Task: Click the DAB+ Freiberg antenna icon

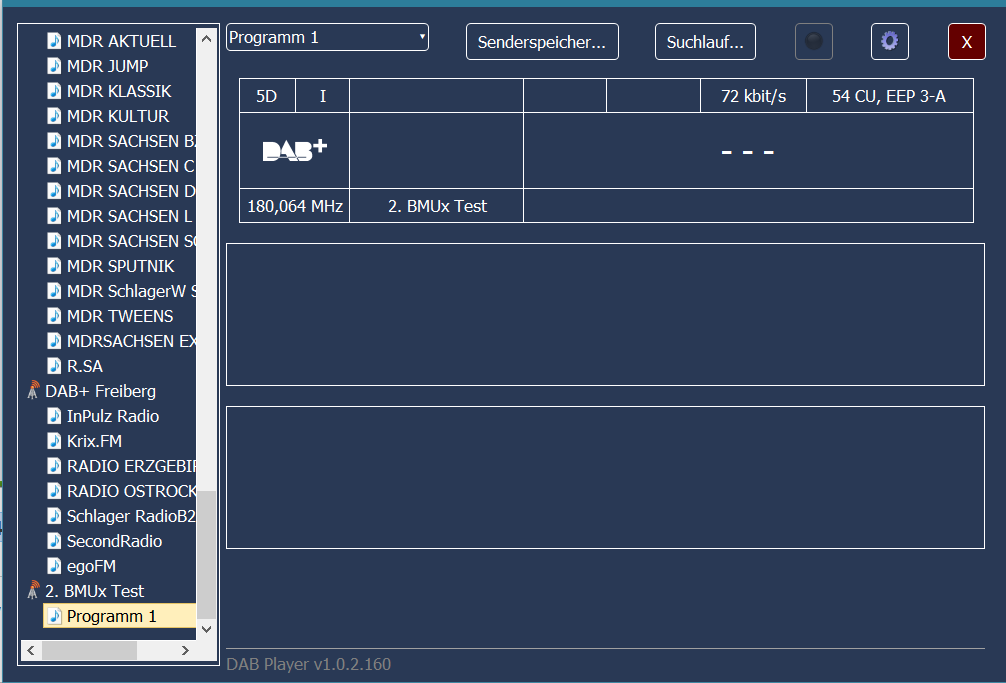Action: click(x=33, y=391)
